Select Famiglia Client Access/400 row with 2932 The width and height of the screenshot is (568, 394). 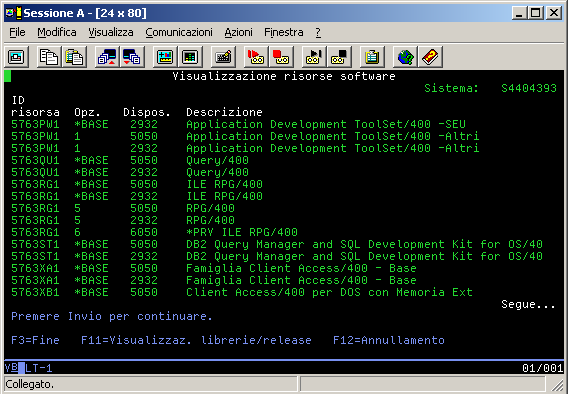pos(214,280)
